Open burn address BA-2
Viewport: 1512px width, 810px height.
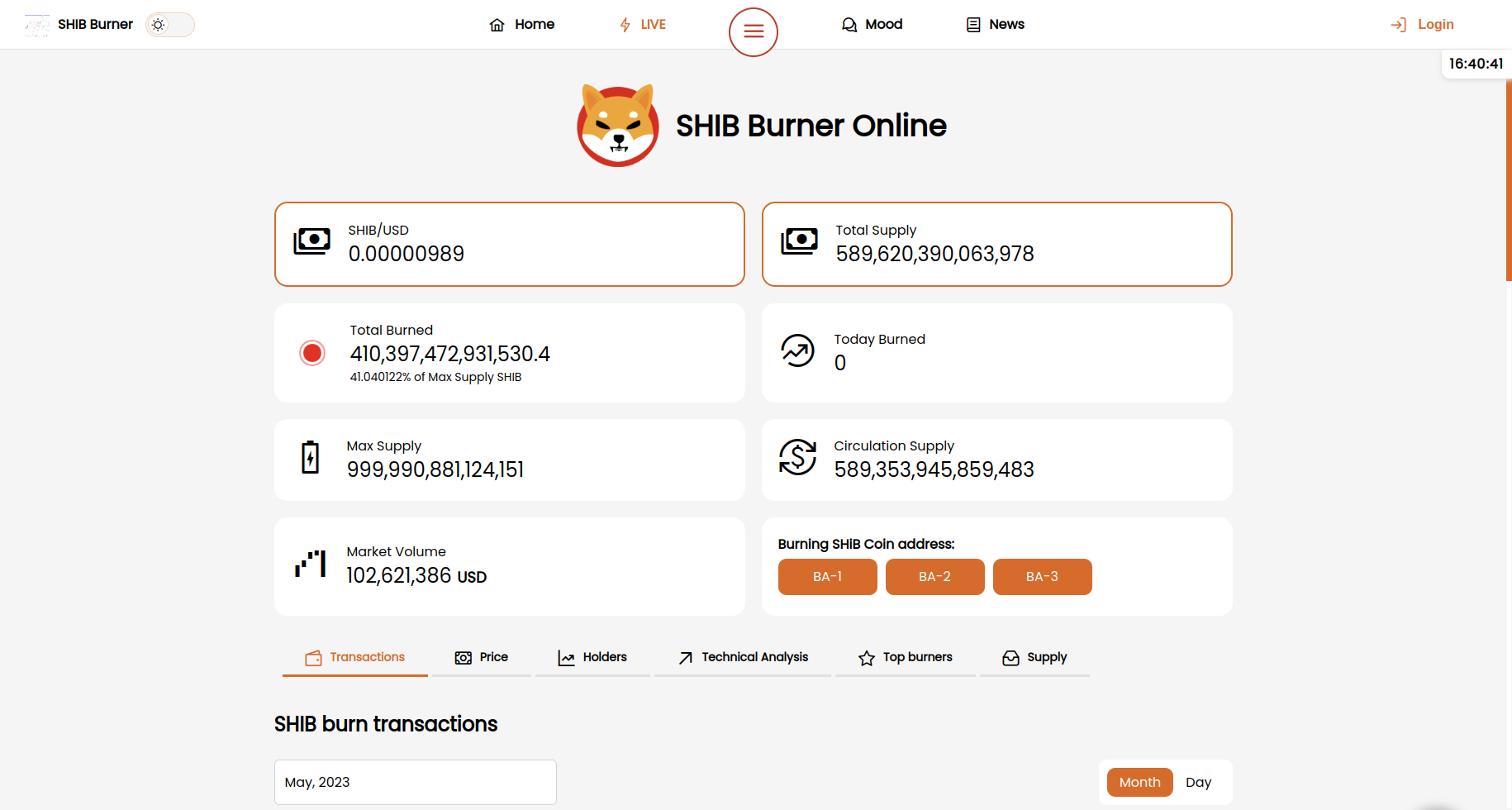point(935,577)
